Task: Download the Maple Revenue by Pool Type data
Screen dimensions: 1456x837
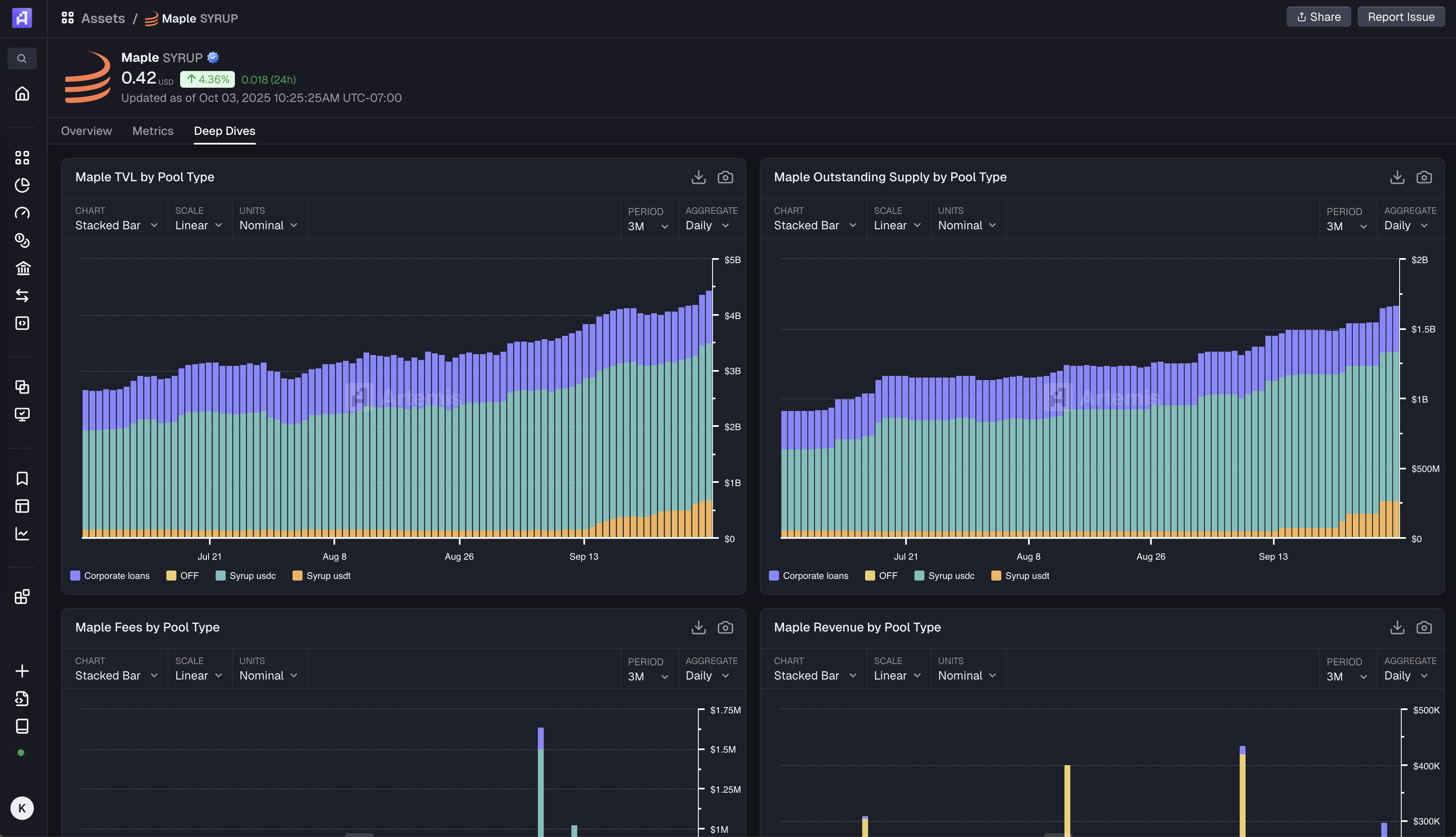Action: point(1397,627)
